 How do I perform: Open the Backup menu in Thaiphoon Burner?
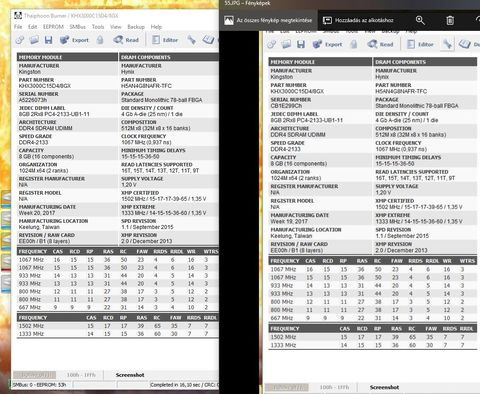tap(136, 27)
